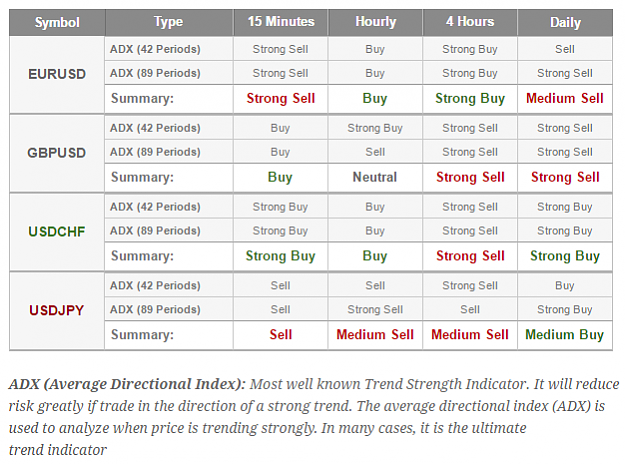Select USDJPY Hourly Medium Sell summary

375,334
